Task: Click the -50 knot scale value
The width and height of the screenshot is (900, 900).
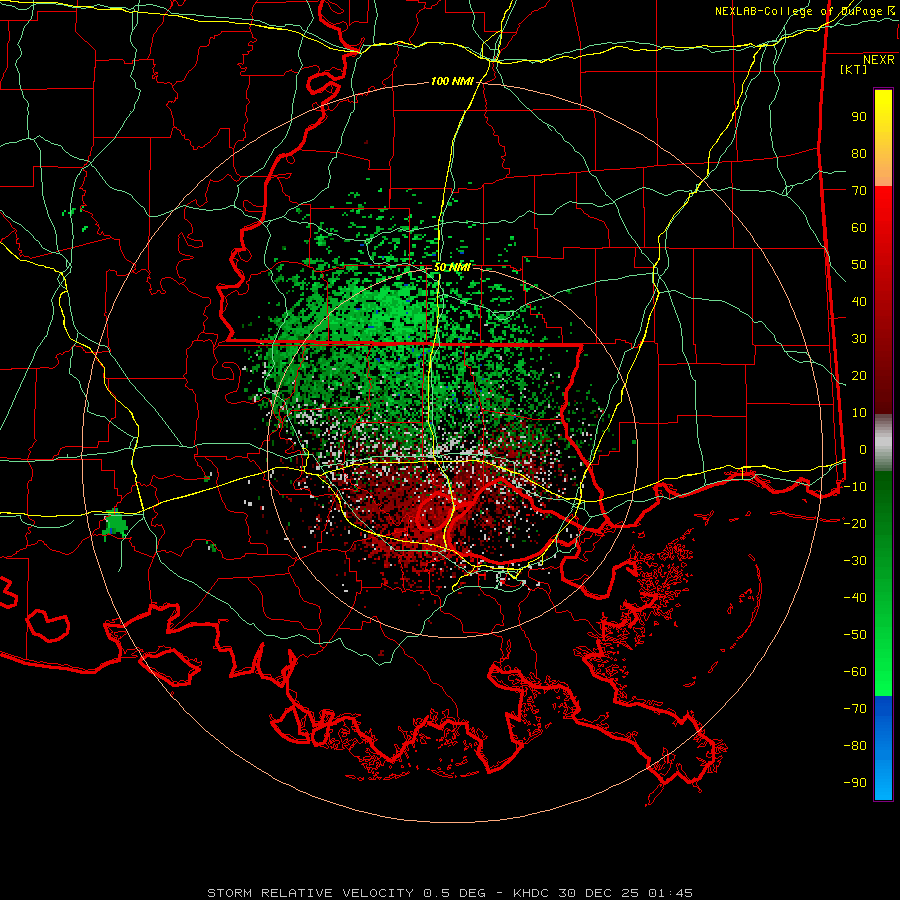Action: pos(855,635)
